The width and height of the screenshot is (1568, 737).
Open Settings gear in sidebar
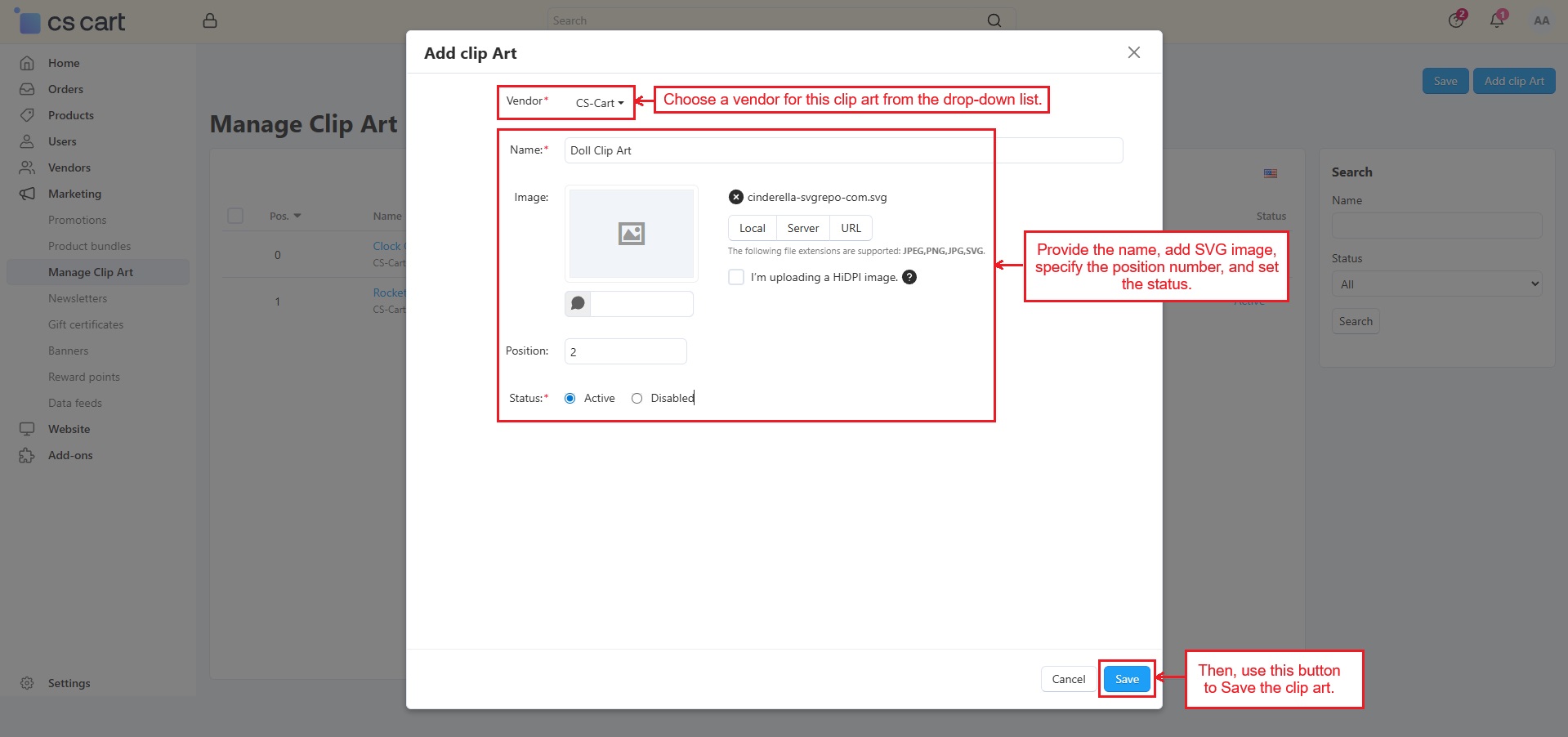click(27, 683)
